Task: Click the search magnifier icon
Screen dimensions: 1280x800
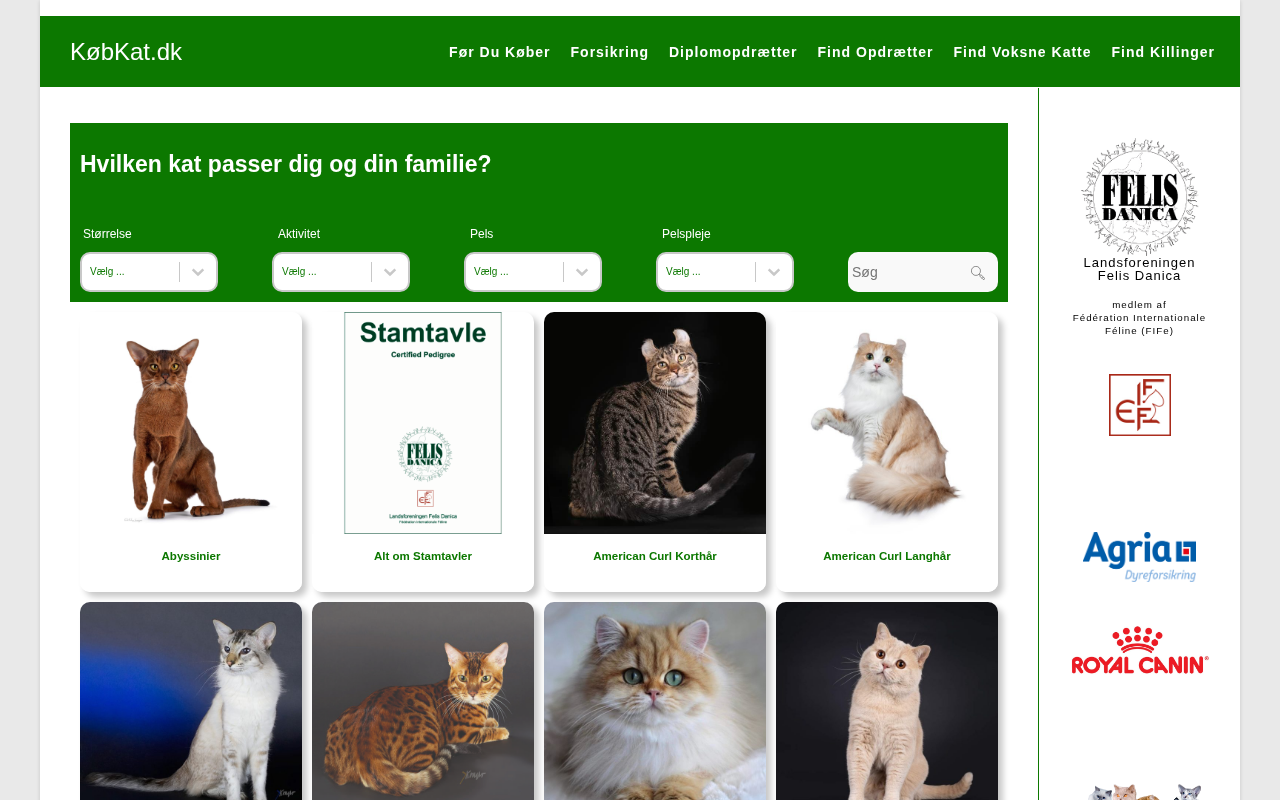Action: pos(977,272)
